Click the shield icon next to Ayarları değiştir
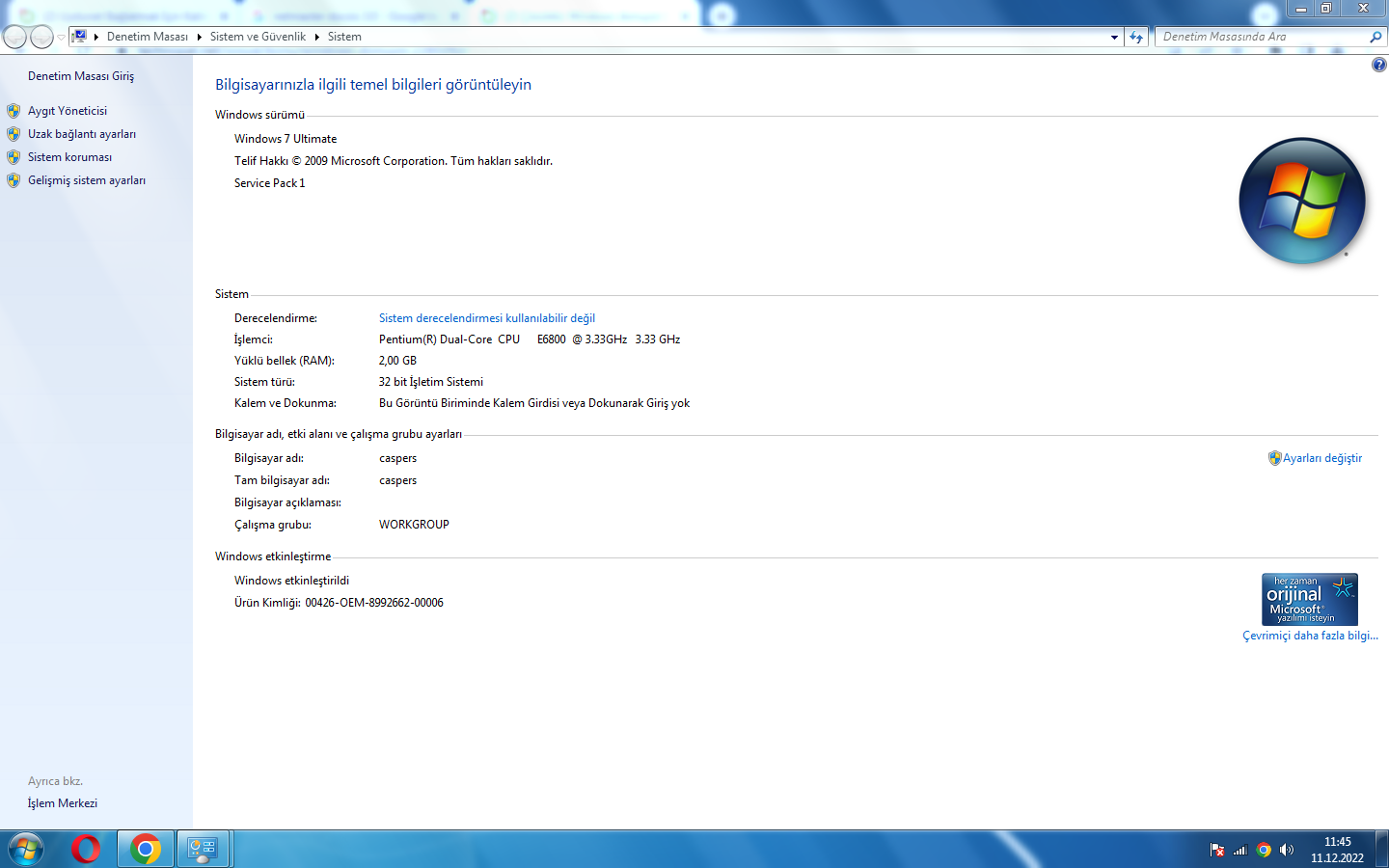This screenshot has height=868, width=1389. (1275, 458)
